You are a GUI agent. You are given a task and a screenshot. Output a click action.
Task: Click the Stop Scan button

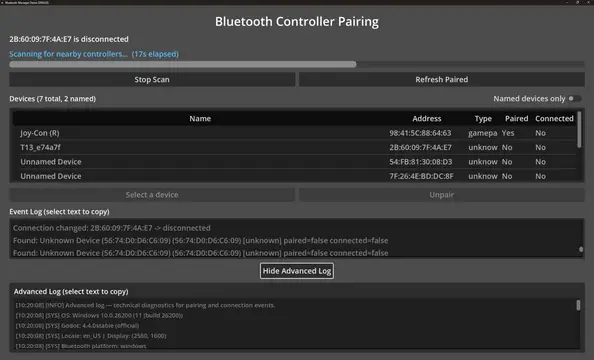(x=152, y=80)
